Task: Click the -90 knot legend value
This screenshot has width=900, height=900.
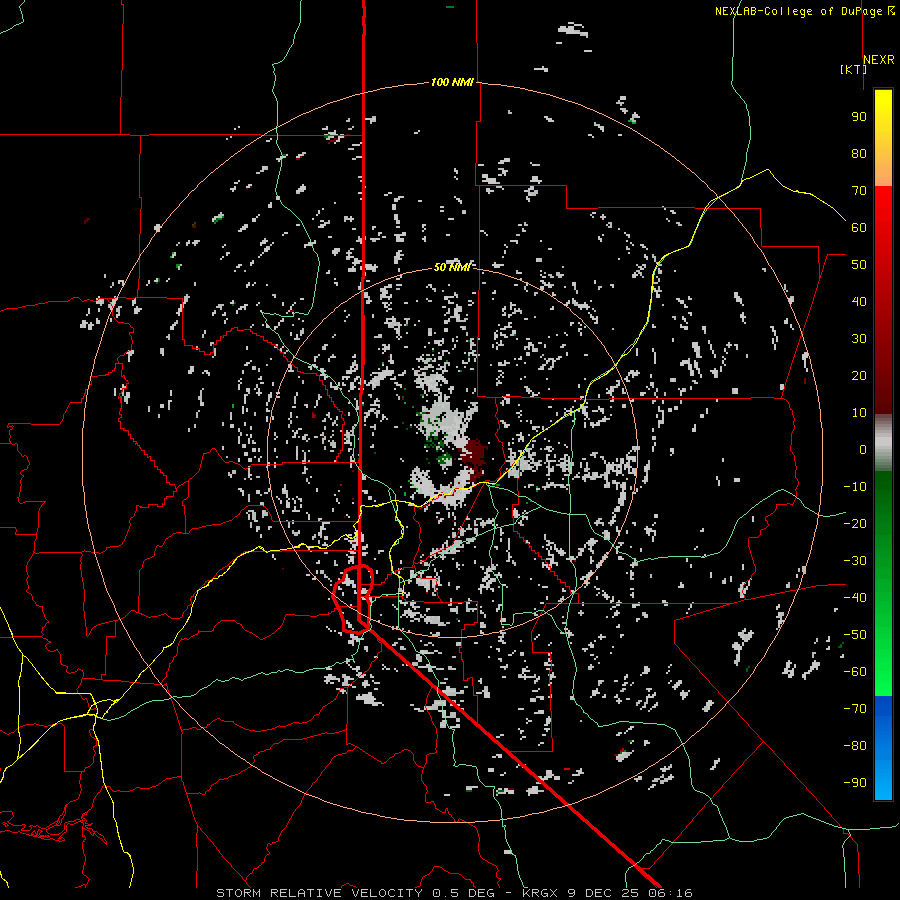Action: [855, 783]
